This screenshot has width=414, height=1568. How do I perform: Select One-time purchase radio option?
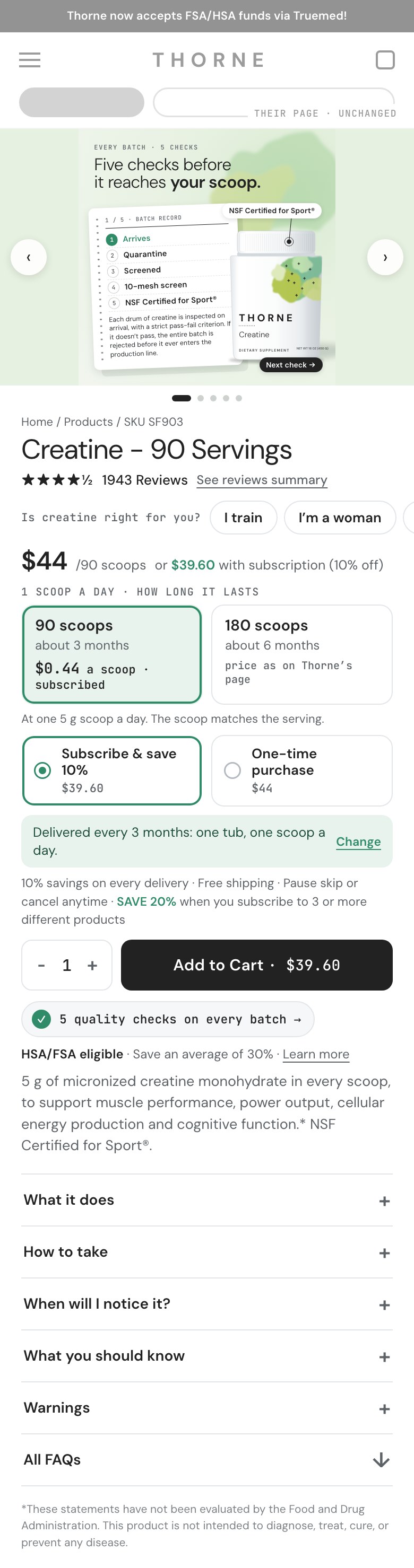tap(301, 770)
